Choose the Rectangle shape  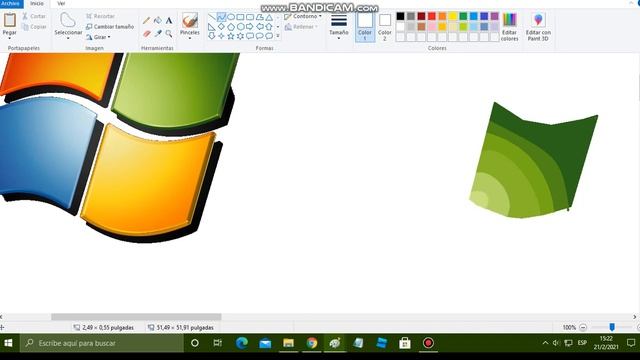click(x=240, y=17)
